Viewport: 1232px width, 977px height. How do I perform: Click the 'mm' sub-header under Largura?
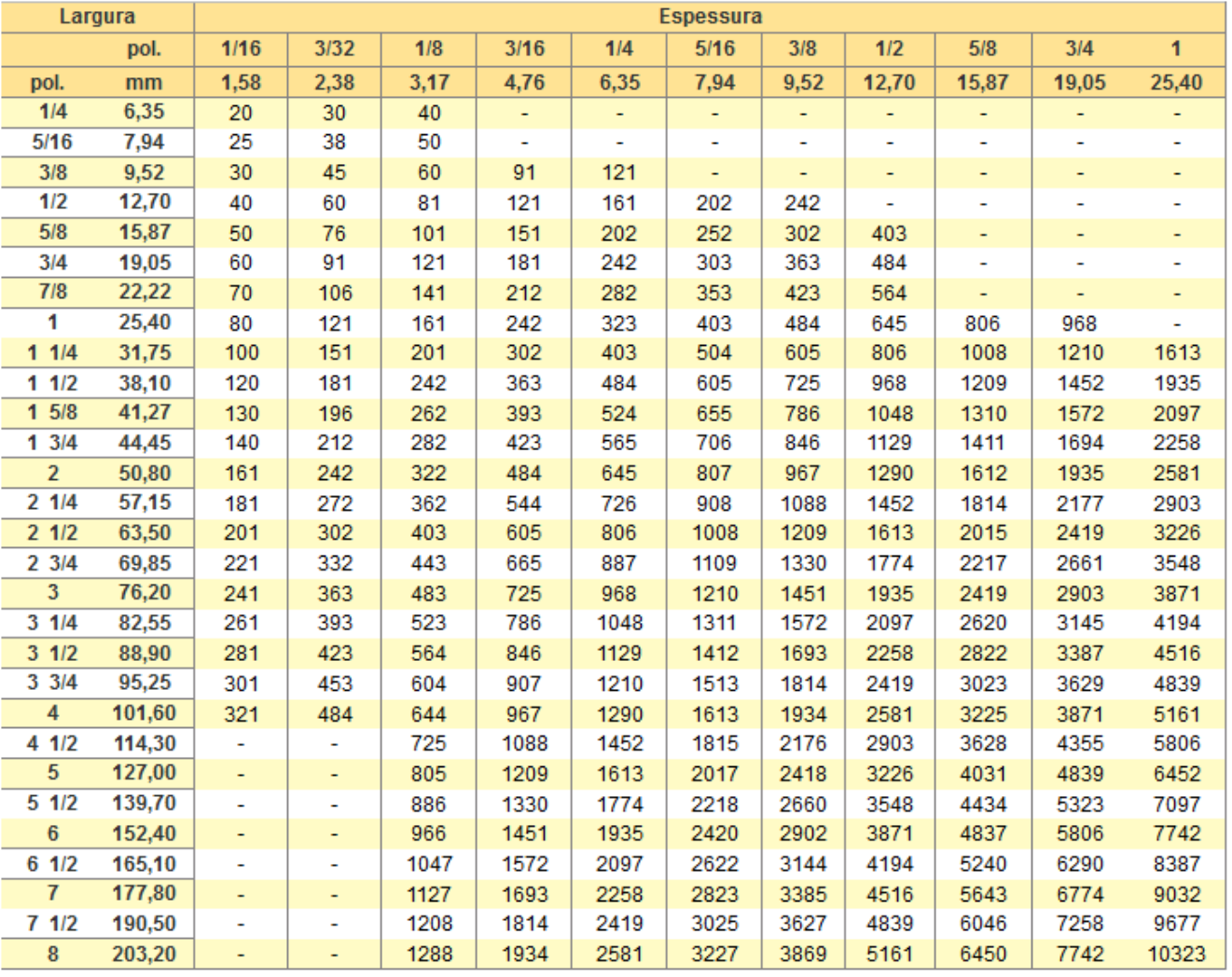tap(144, 83)
